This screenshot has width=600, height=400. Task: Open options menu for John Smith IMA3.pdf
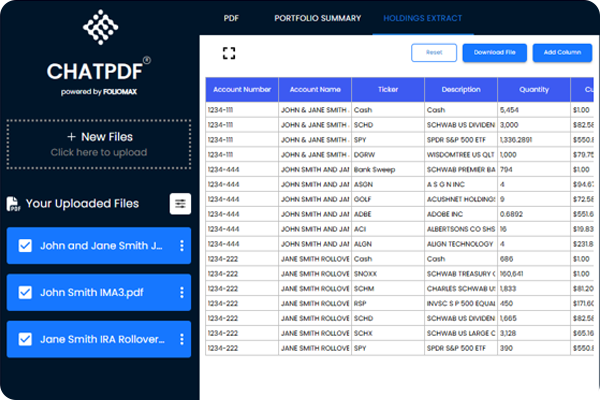[x=182, y=292]
